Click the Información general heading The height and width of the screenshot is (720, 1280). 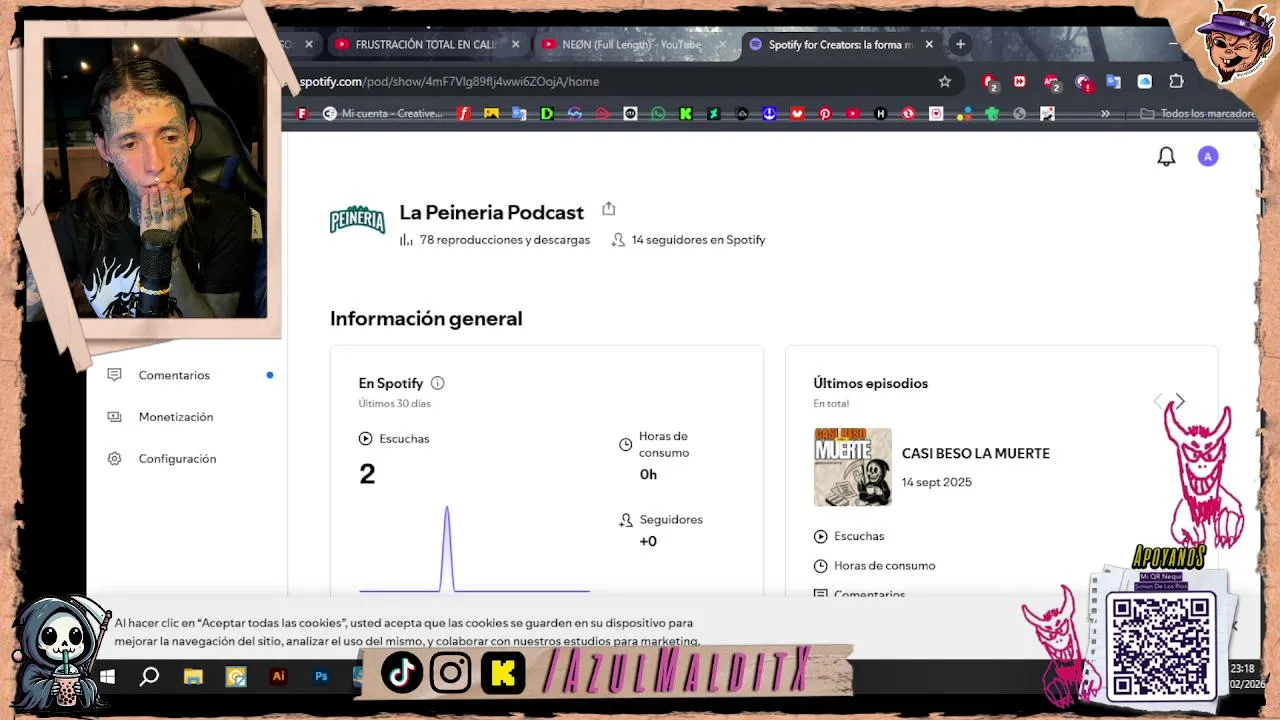click(x=426, y=318)
